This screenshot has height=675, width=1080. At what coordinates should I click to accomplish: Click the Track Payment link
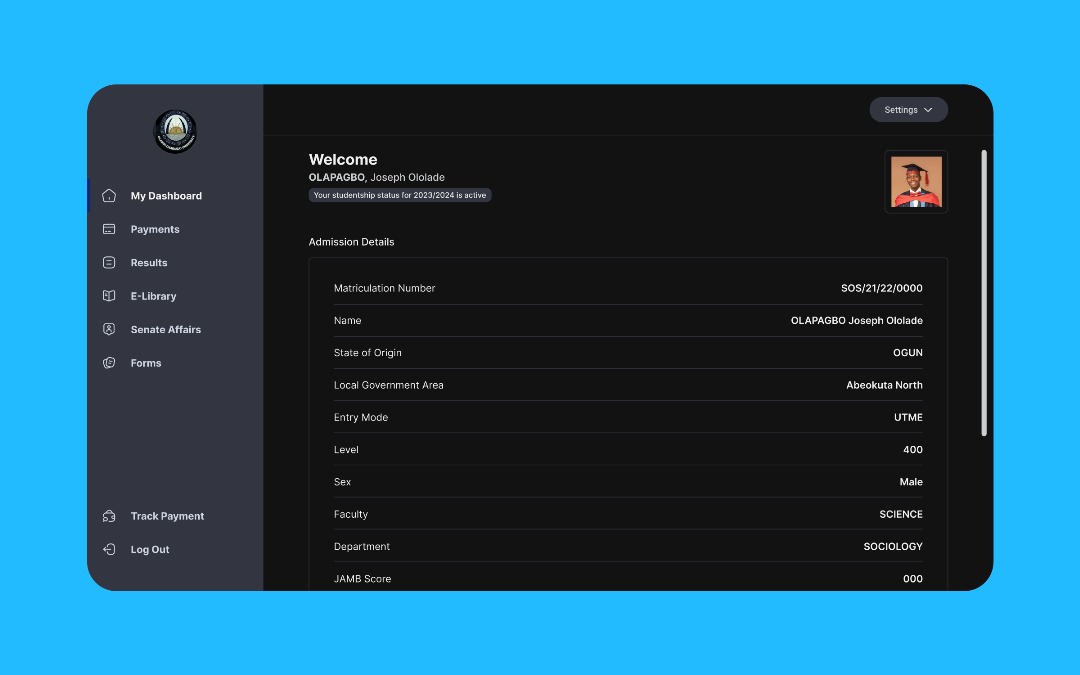click(167, 516)
